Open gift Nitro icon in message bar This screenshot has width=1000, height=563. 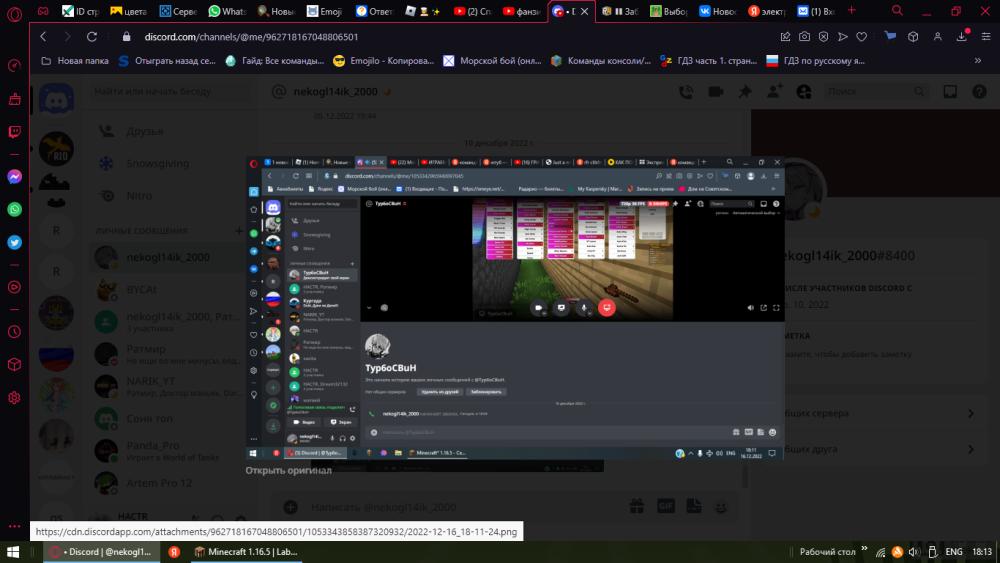tap(636, 506)
